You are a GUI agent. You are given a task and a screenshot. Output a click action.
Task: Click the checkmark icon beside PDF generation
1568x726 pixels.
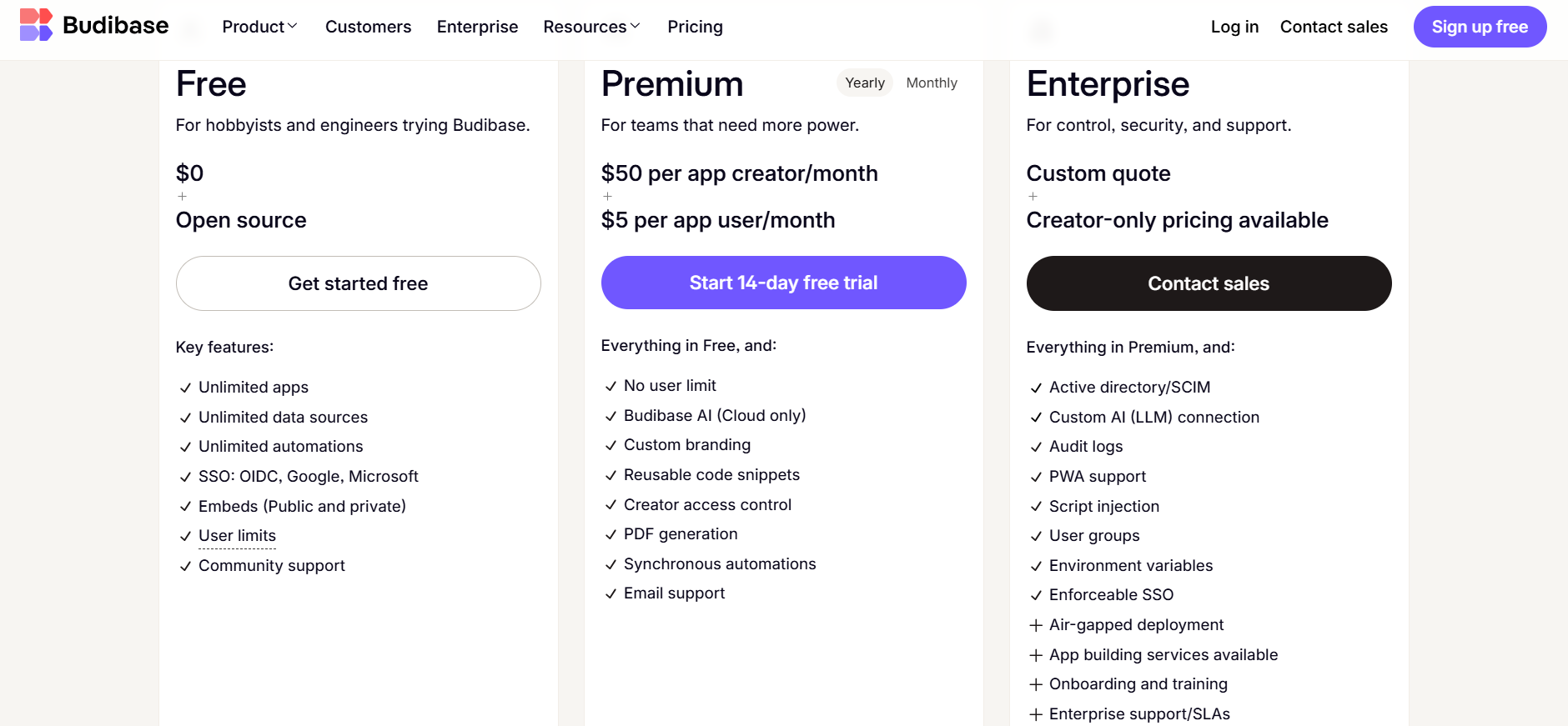(x=611, y=534)
